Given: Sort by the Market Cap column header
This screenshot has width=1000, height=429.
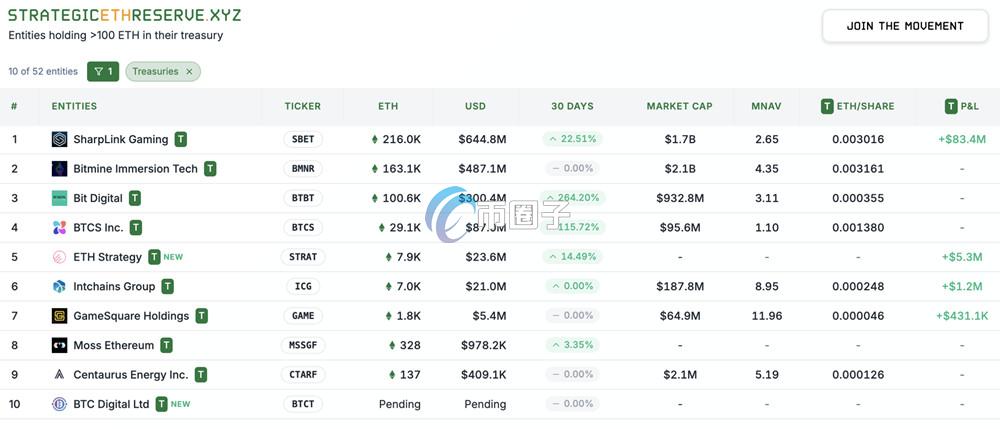Looking at the screenshot, I should click(679, 106).
